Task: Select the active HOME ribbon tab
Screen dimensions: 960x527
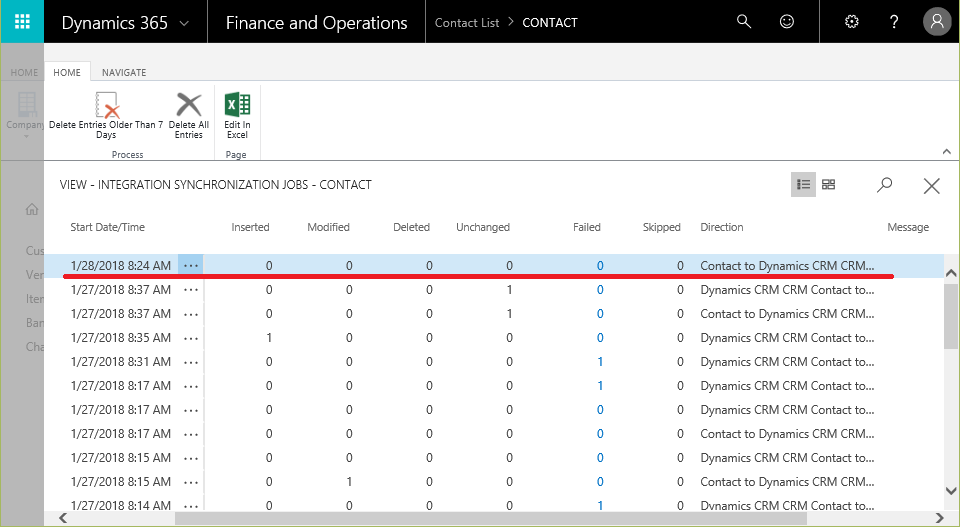Action: click(x=67, y=72)
